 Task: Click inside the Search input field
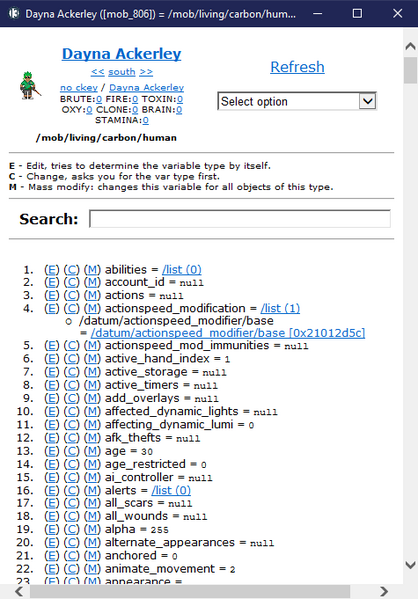click(x=240, y=219)
